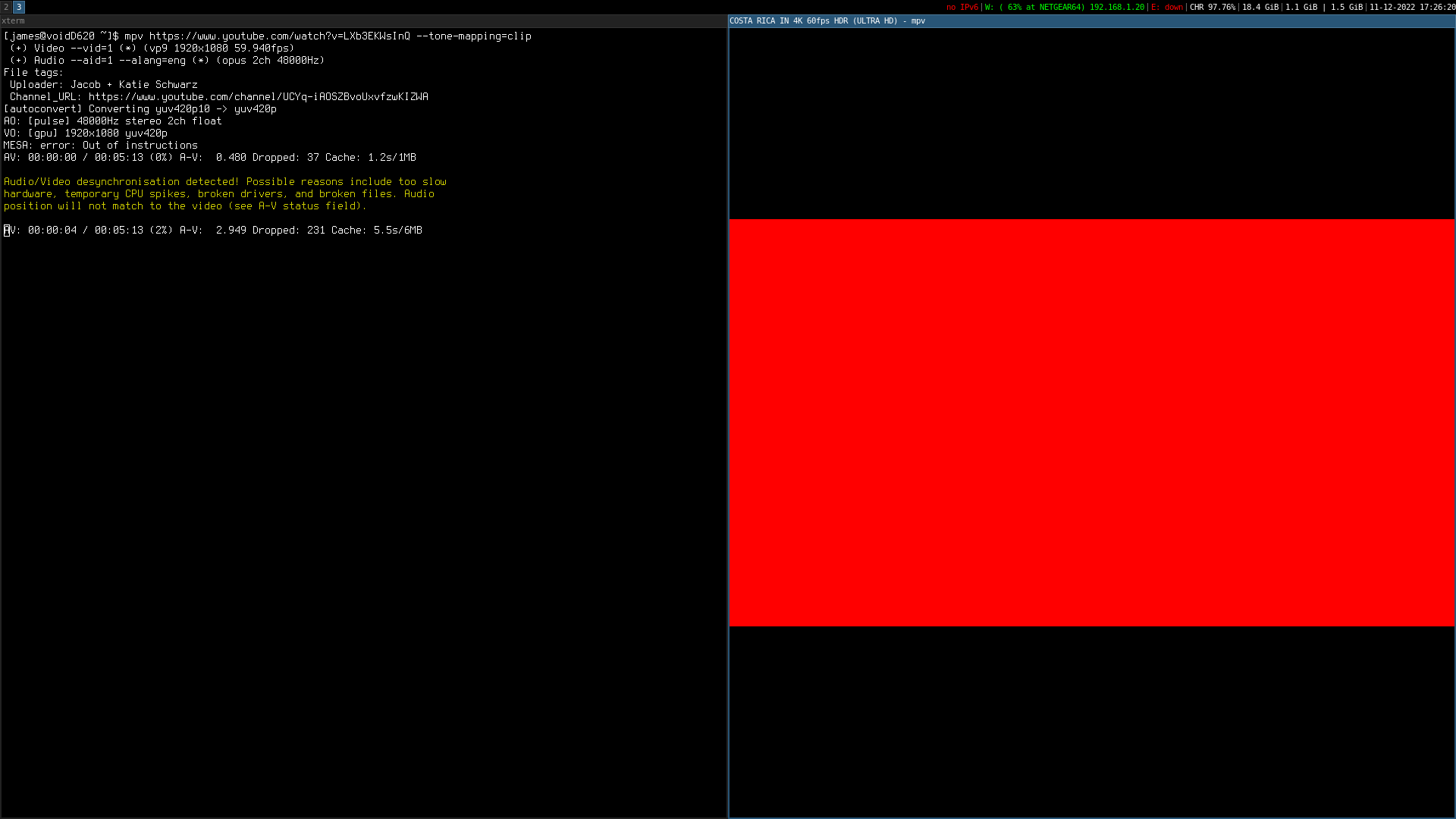Image resolution: width=1456 pixels, height=819 pixels.
Task: Click the 1.5 GiB memory status block
Action: point(1346,8)
